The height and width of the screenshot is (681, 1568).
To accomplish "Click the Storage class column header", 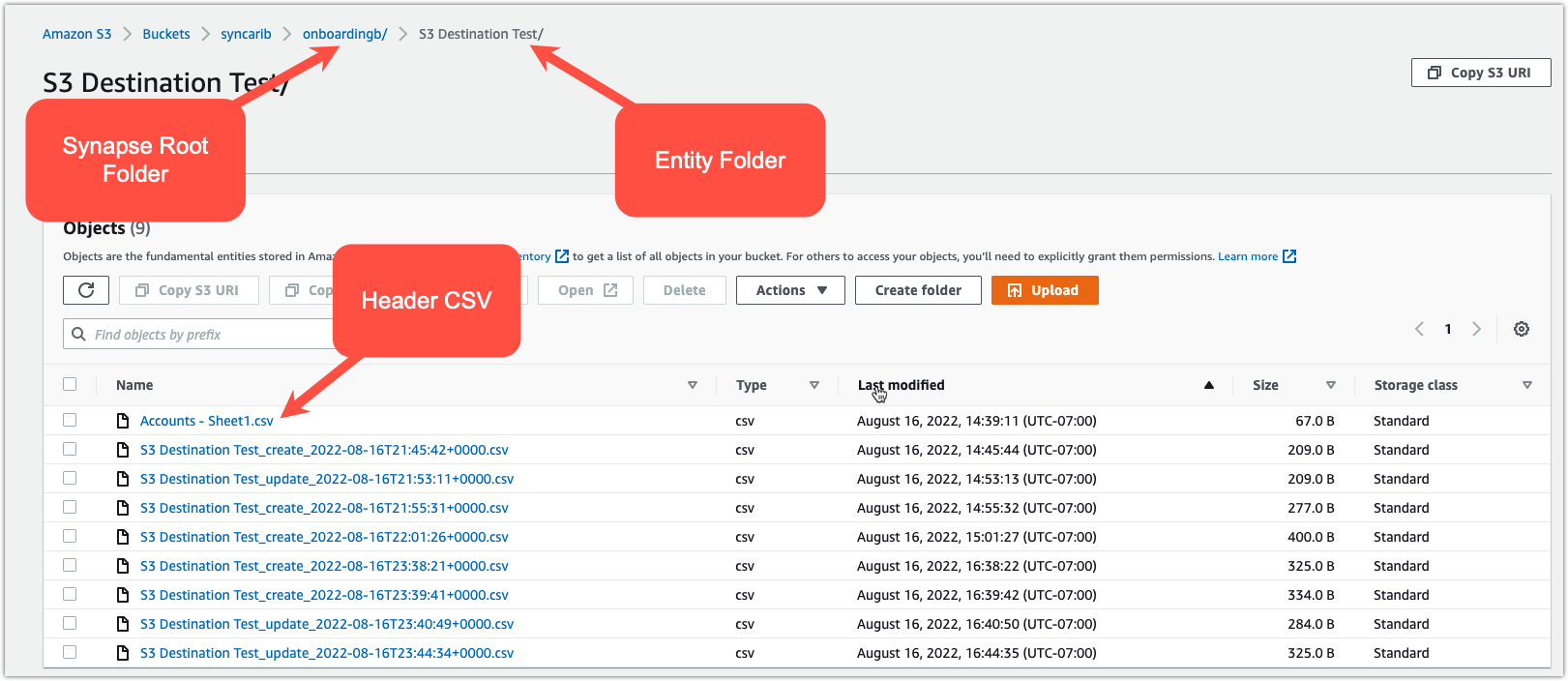I will 1416,385.
